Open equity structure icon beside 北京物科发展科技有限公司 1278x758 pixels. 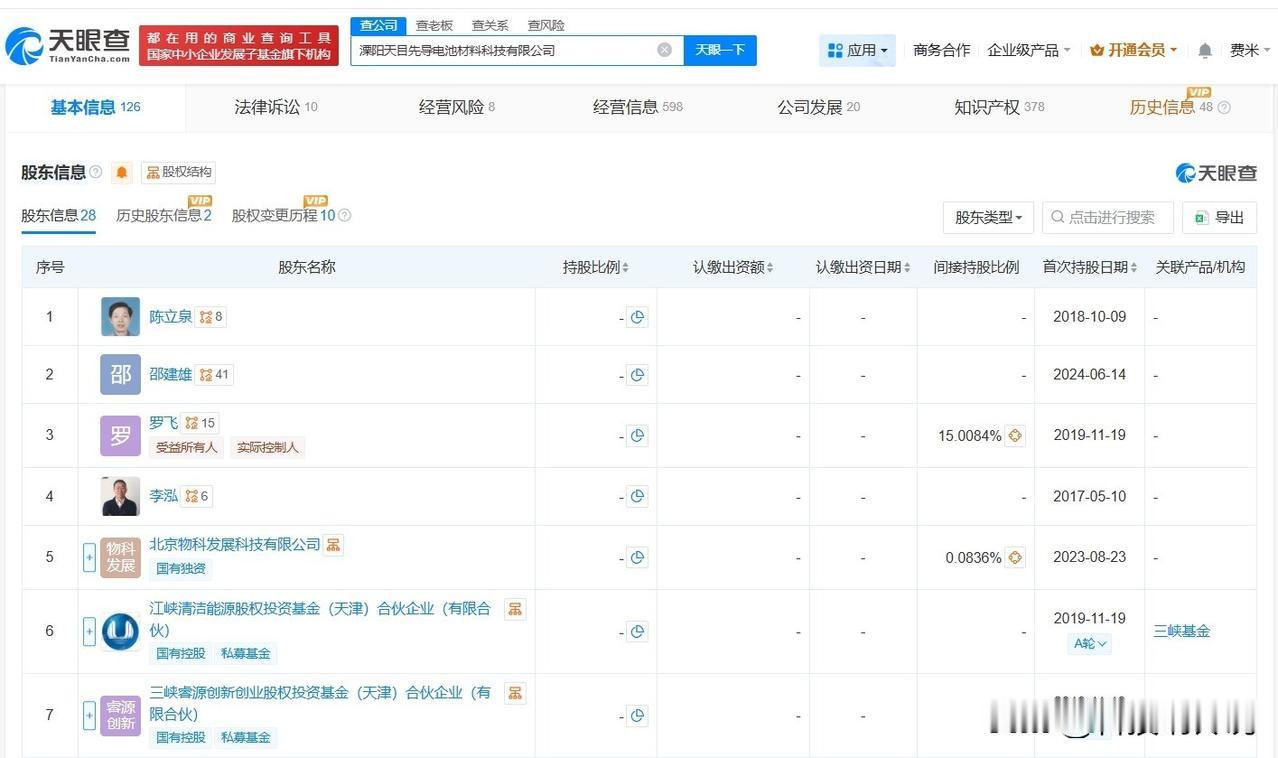tap(333, 545)
